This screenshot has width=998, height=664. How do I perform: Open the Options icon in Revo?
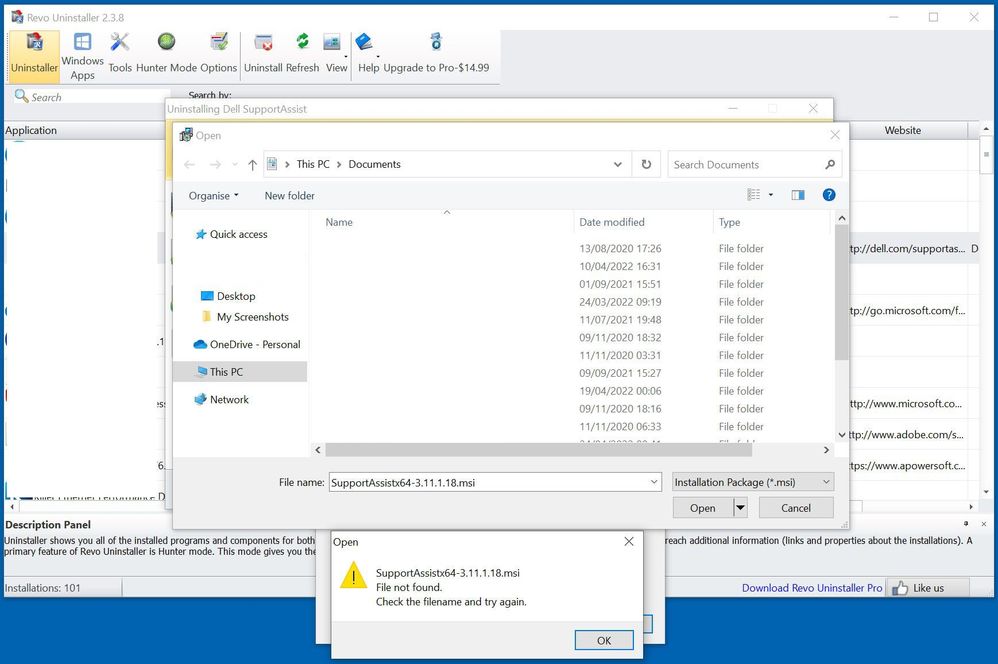tap(218, 53)
